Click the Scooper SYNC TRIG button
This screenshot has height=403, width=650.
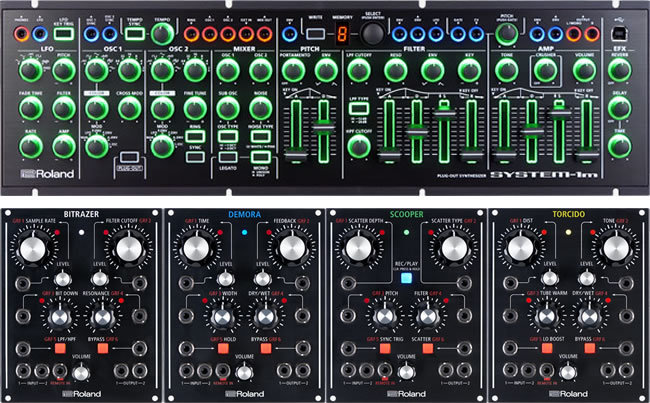pos(385,348)
